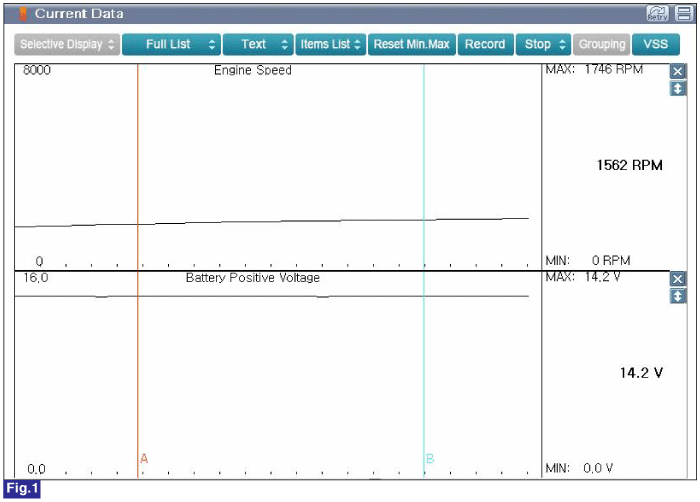700x502 pixels.
Task: Click the Current Data window title
Action: [x=79, y=14]
